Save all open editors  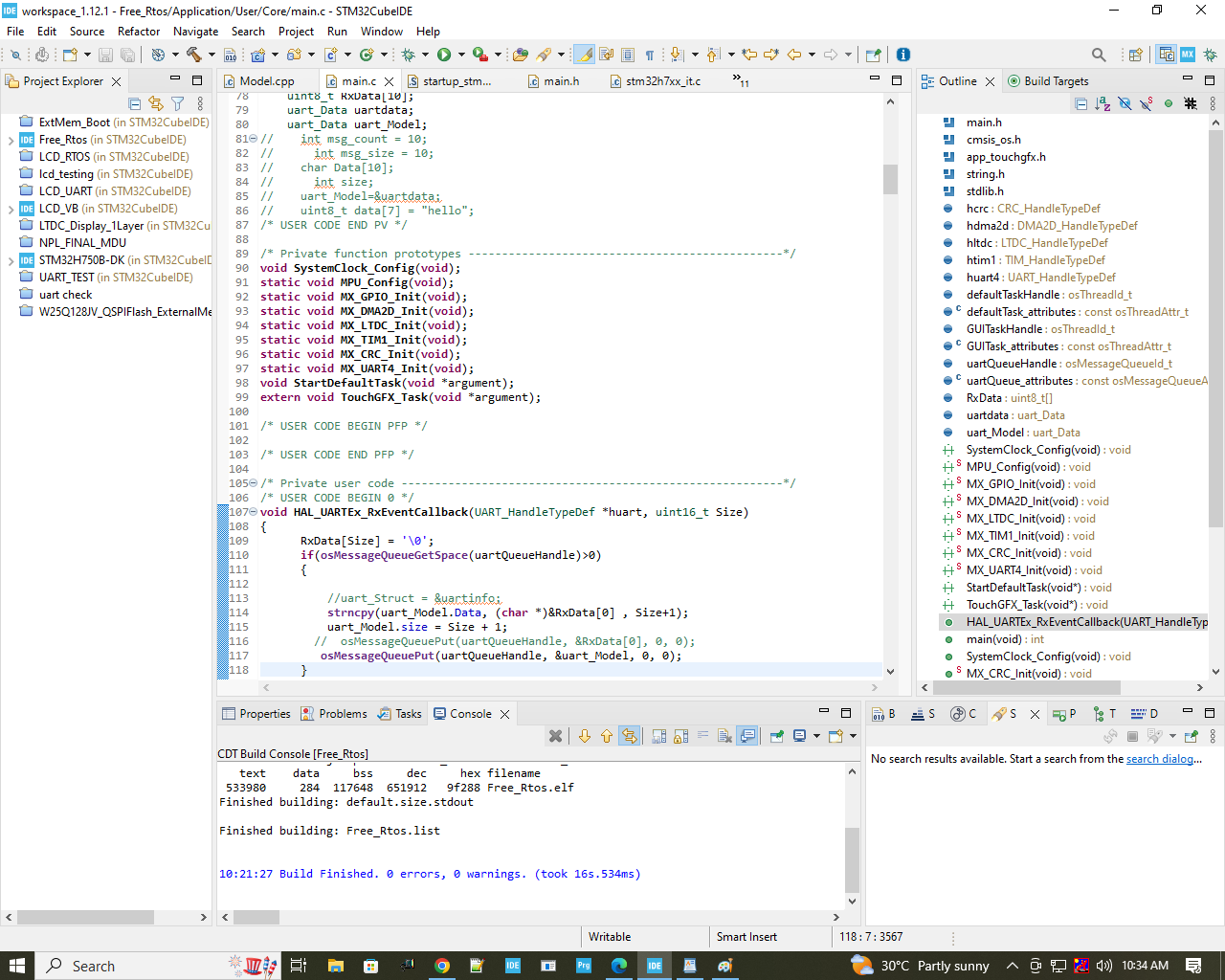128,55
